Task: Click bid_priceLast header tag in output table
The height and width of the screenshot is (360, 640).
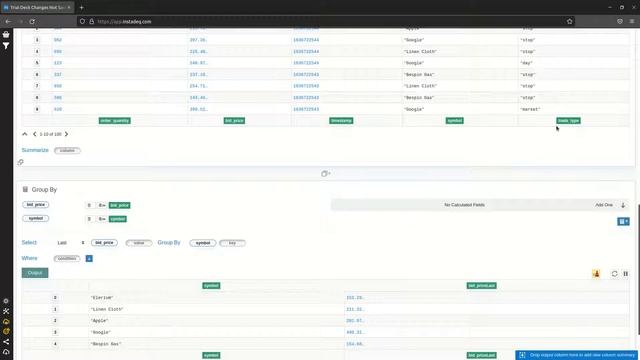Action: click(482, 286)
